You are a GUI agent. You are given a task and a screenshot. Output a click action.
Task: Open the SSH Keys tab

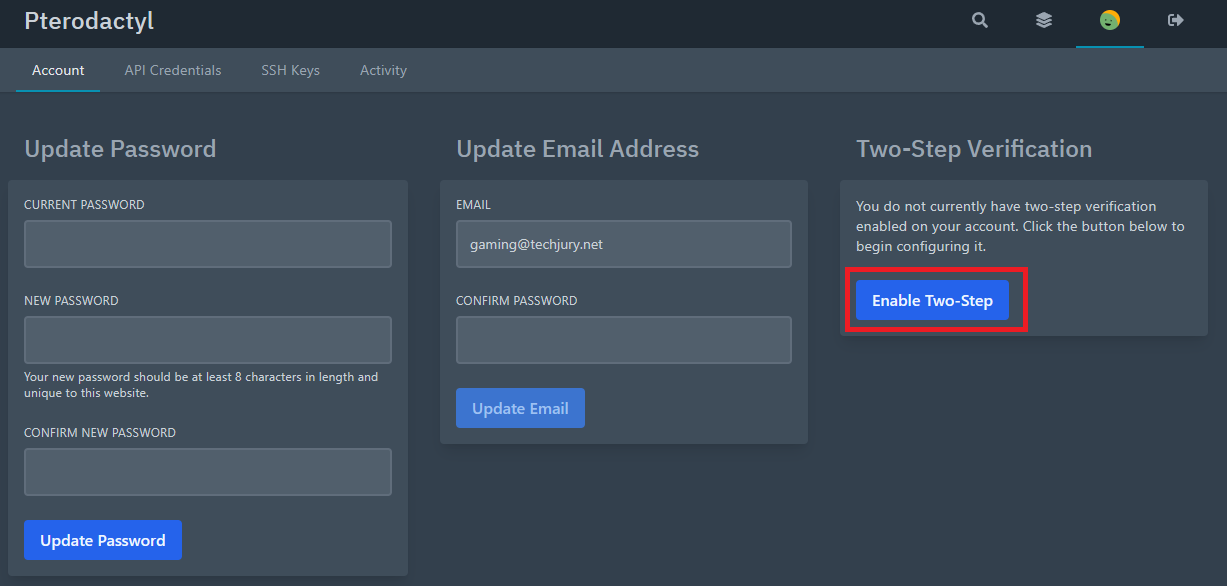coord(291,70)
